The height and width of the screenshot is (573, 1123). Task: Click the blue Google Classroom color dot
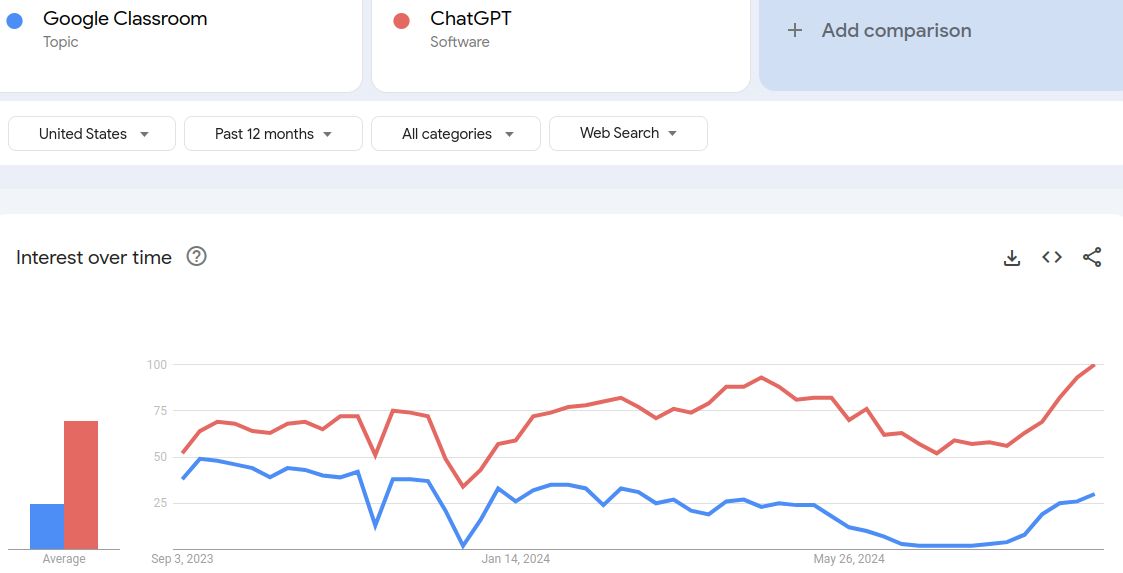pos(15,20)
